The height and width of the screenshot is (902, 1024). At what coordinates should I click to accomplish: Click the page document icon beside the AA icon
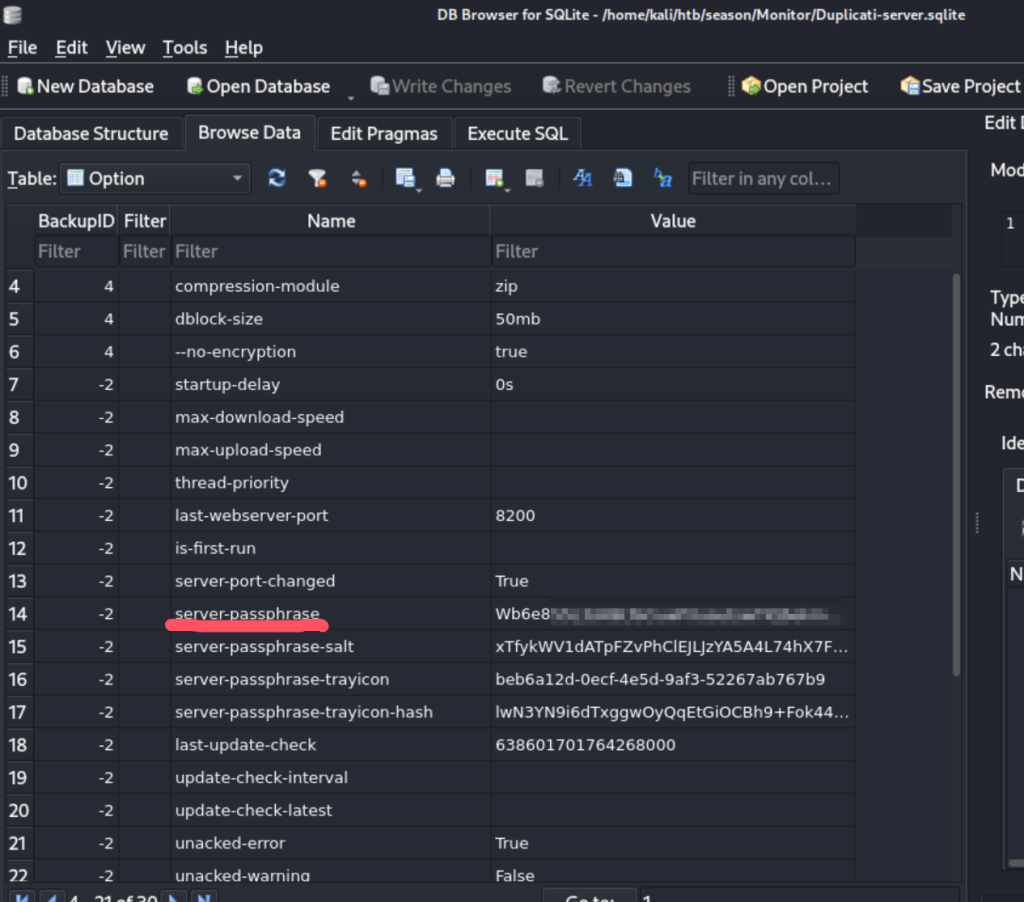(622, 178)
